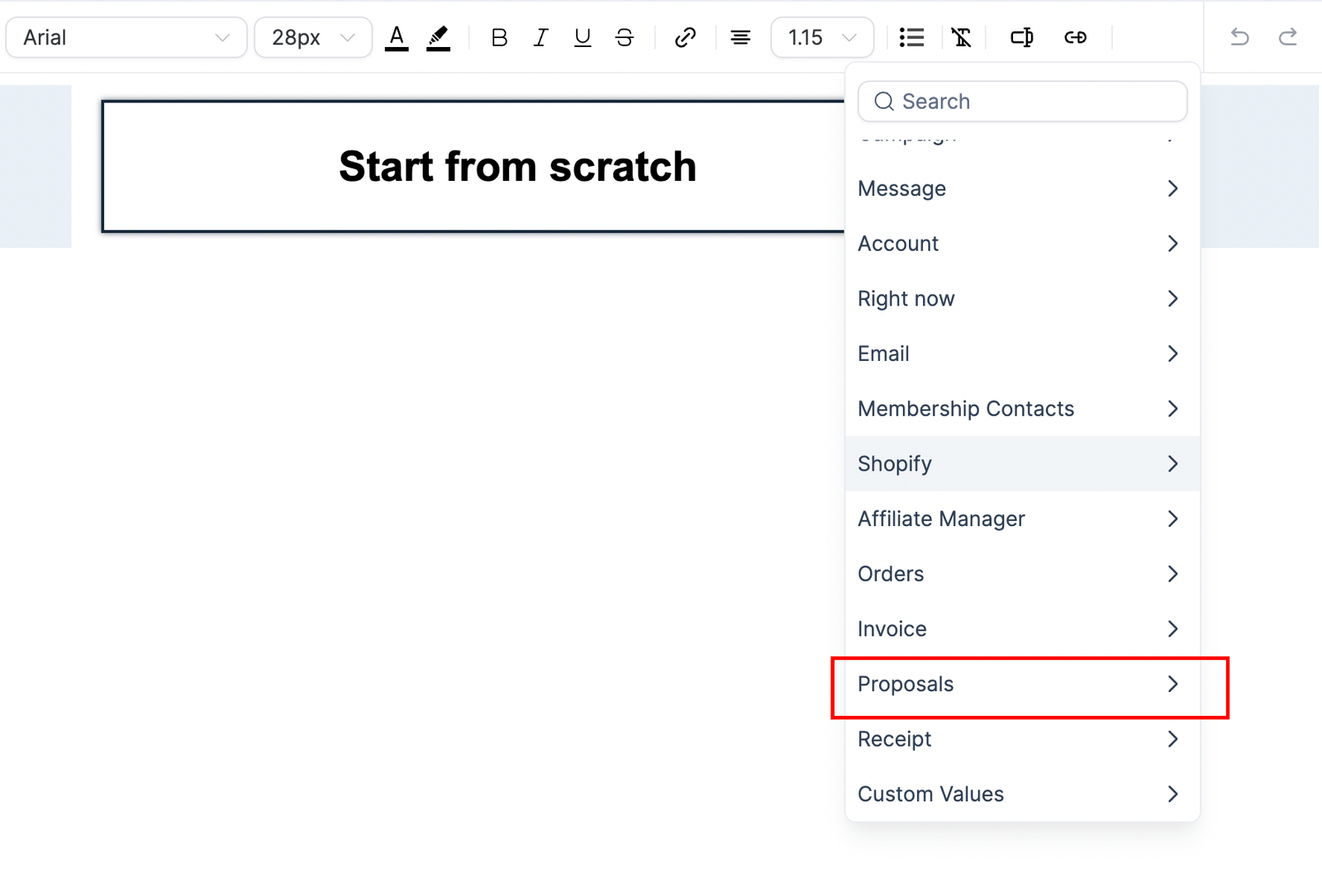Underline the selected text
The image size is (1322, 896).
point(583,37)
